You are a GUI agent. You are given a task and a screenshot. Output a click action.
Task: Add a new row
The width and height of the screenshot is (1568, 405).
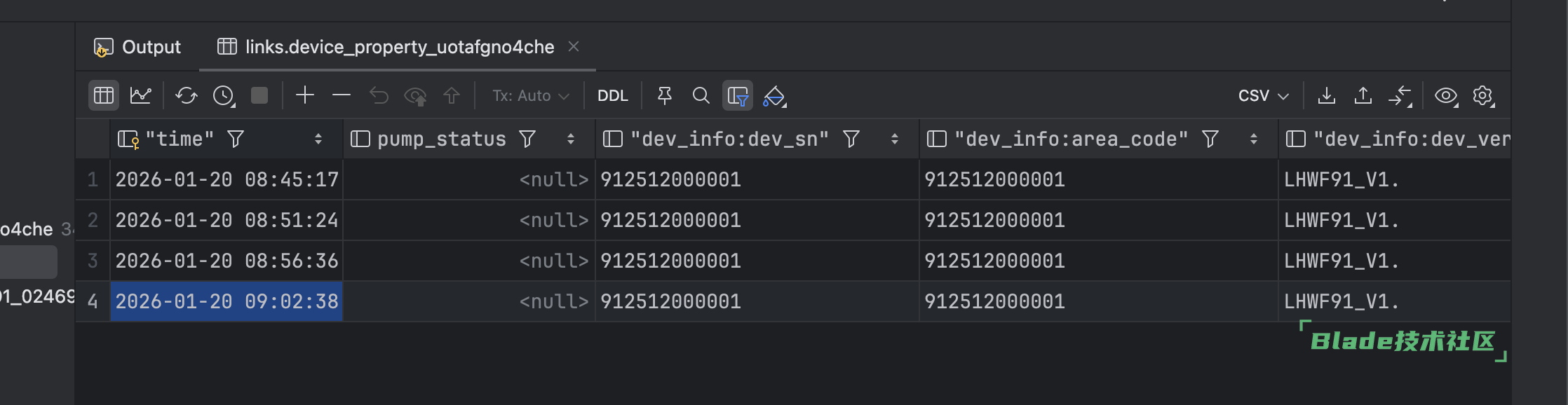304,95
